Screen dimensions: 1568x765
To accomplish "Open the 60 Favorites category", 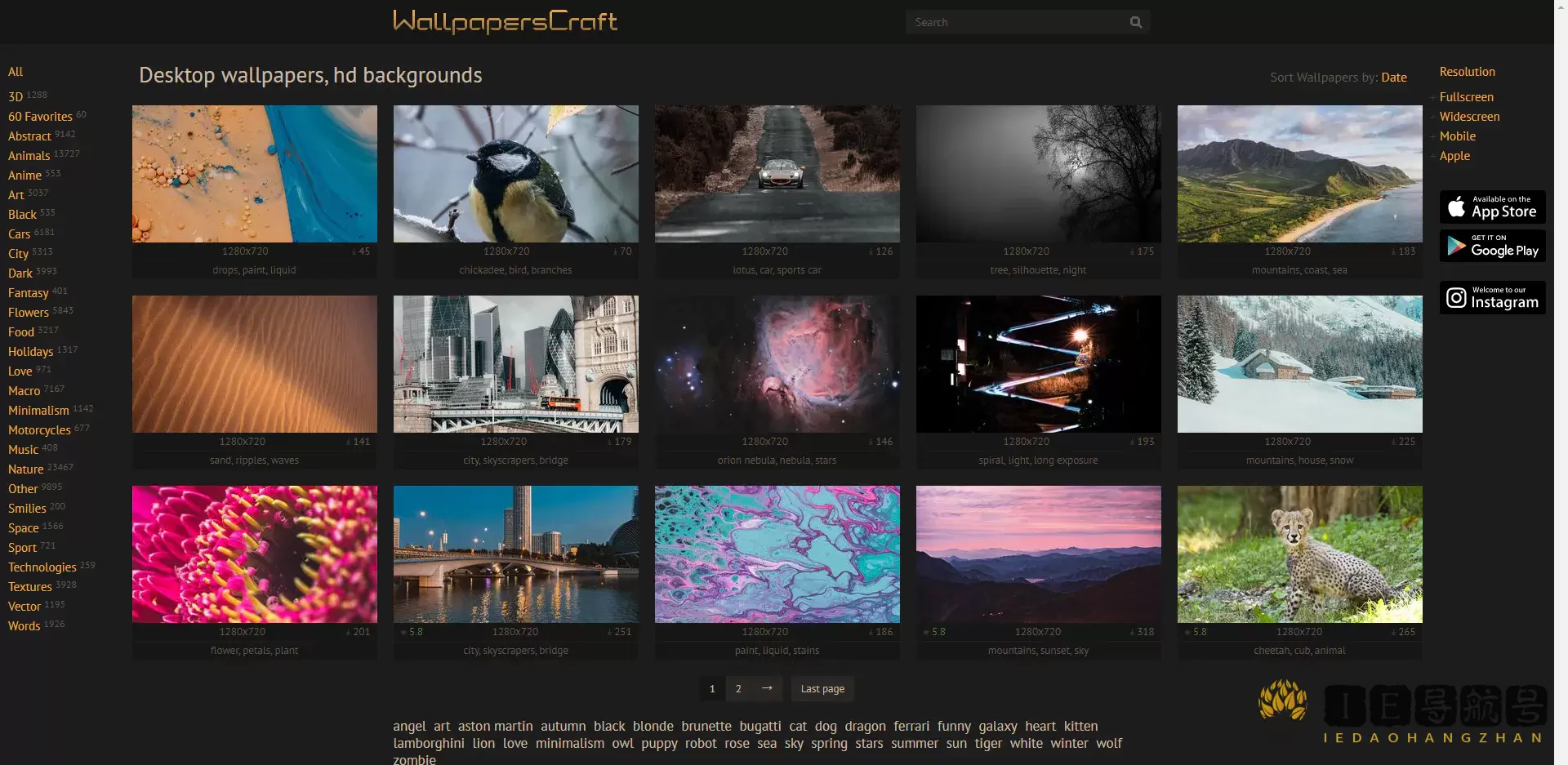I will (40, 117).
